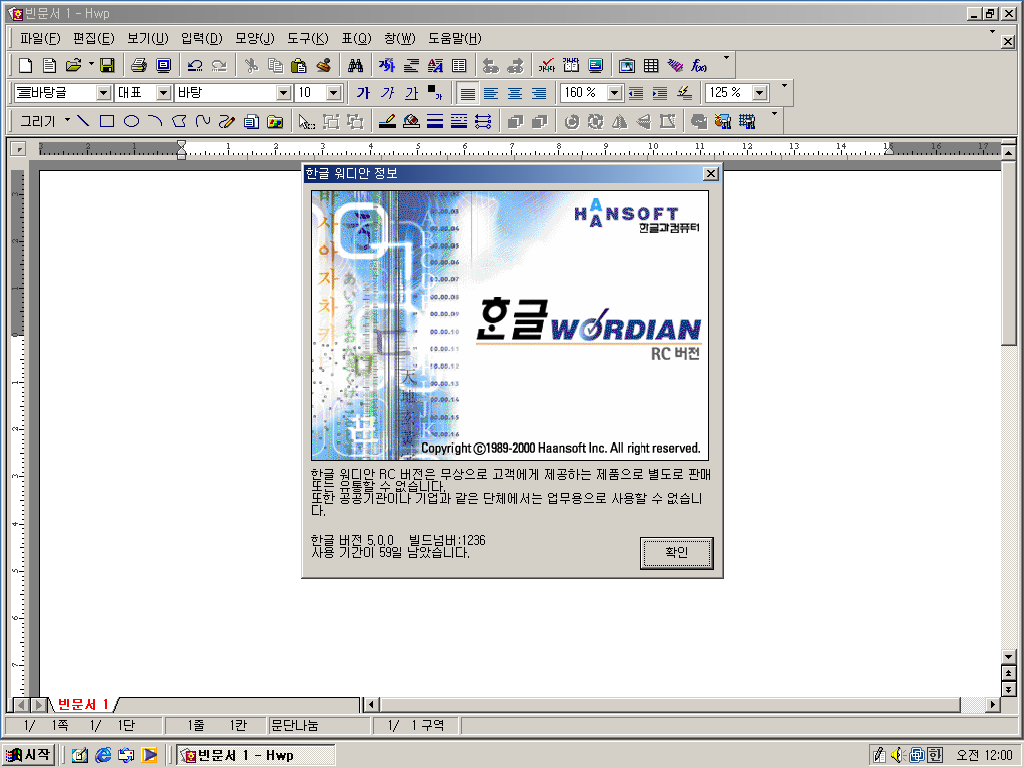Select the line drawing tool

click(83, 121)
